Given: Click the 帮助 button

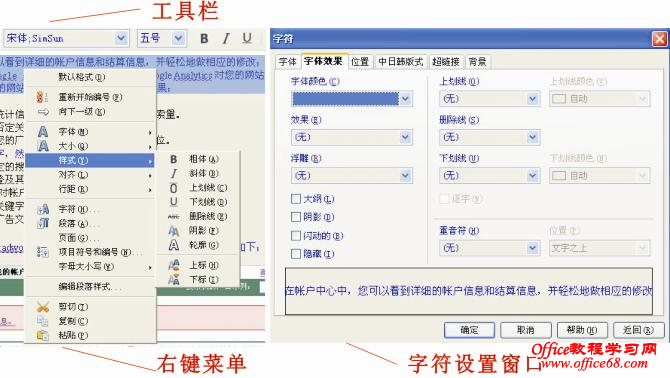Looking at the screenshot, I should click(582, 330).
